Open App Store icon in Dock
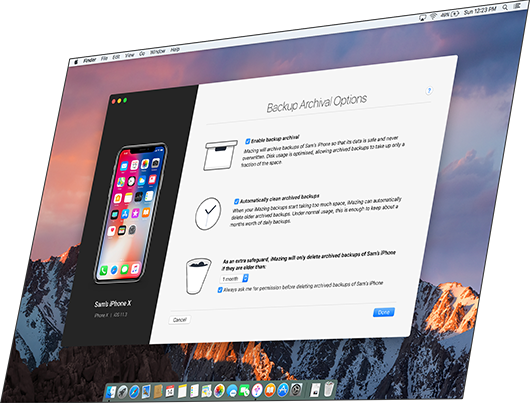Screen dimensions: 530x403 [x=283, y=390]
